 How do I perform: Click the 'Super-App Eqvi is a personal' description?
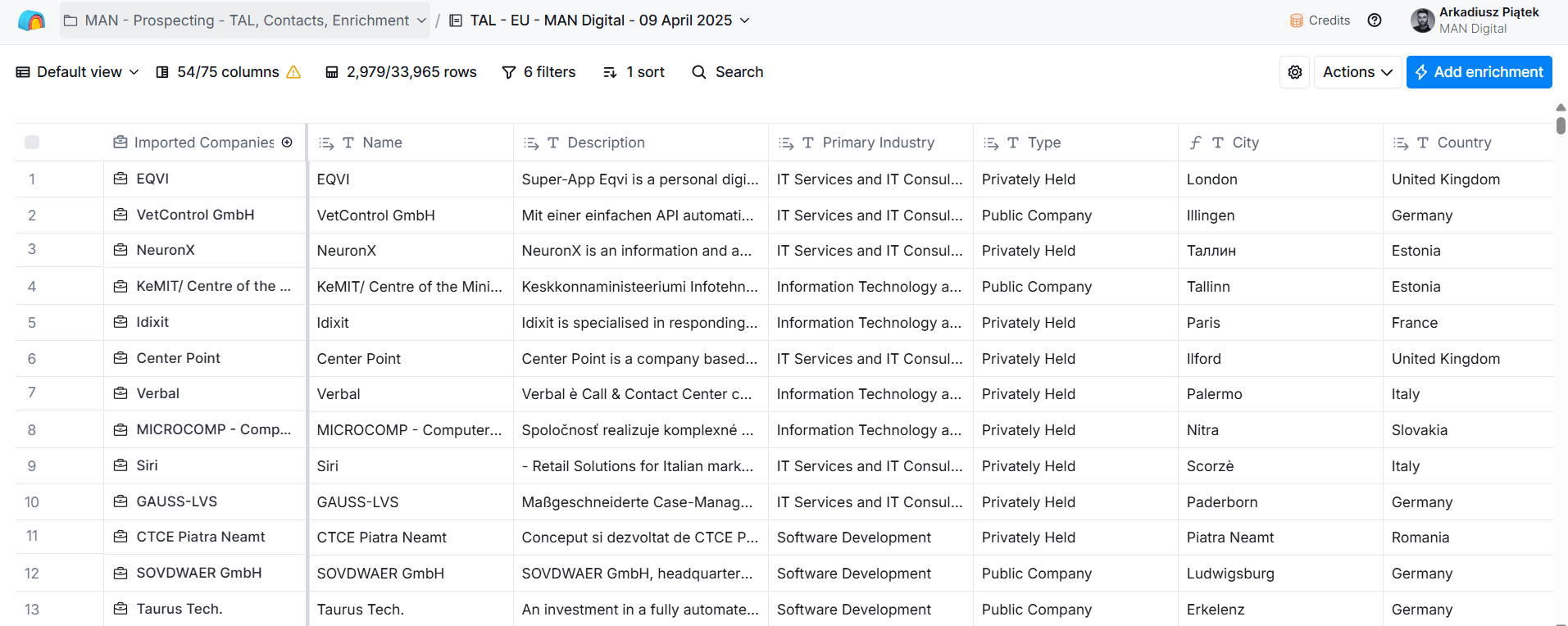[641, 179]
